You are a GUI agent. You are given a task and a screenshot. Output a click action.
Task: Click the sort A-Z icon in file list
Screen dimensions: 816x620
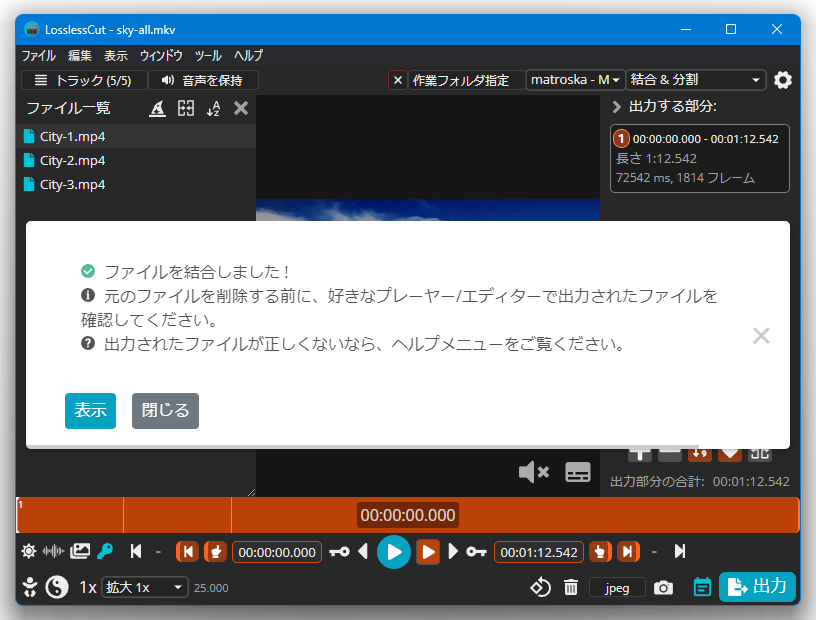click(x=213, y=108)
